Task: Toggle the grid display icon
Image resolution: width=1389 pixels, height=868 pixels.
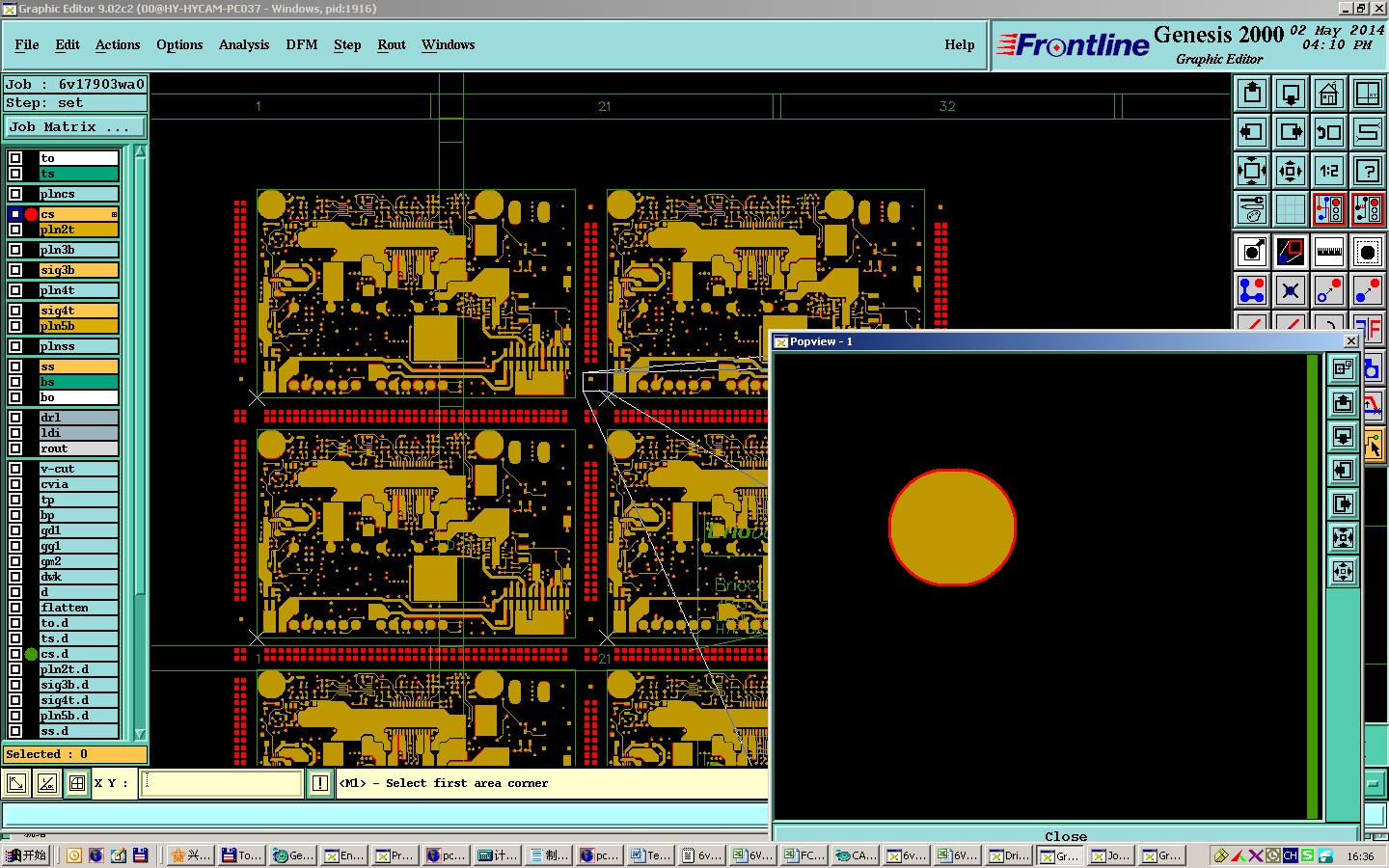Action: pyautogui.click(x=1291, y=209)
